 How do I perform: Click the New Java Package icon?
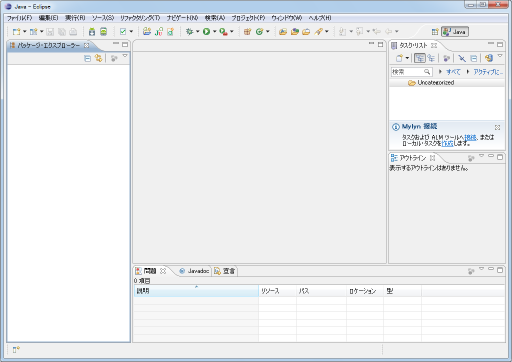[x=247, y=32]
